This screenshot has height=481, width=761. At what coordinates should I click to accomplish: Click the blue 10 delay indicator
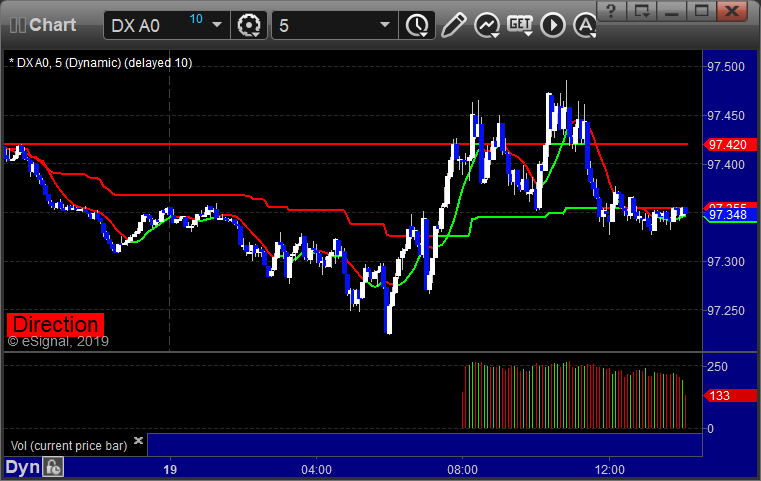click(196, 19)
